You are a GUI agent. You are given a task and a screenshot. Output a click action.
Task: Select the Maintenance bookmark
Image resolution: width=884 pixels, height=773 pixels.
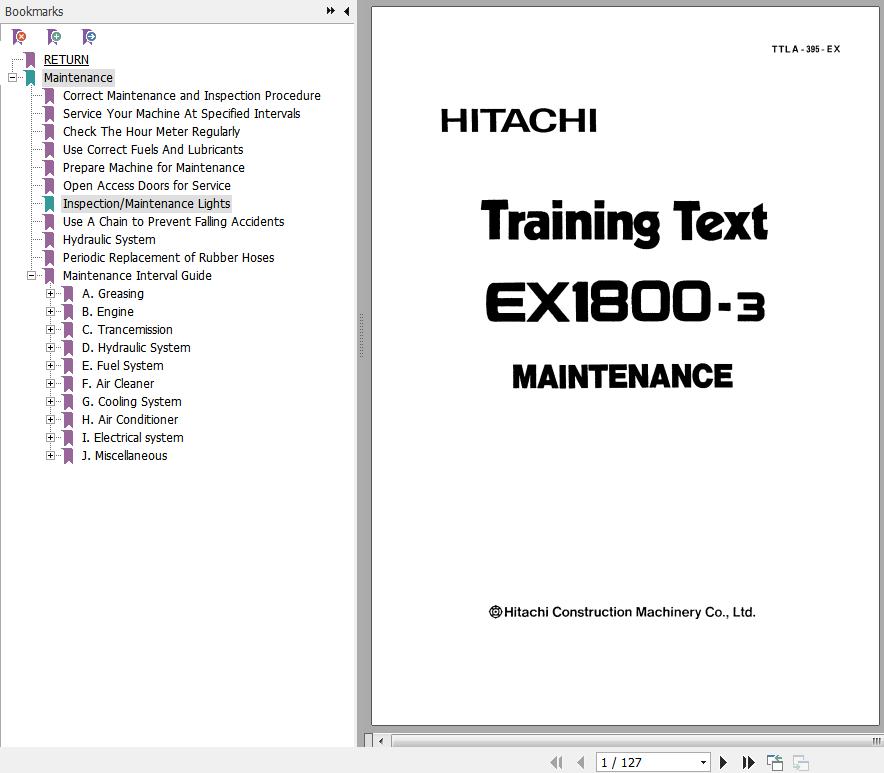click(x=78, y=78)
